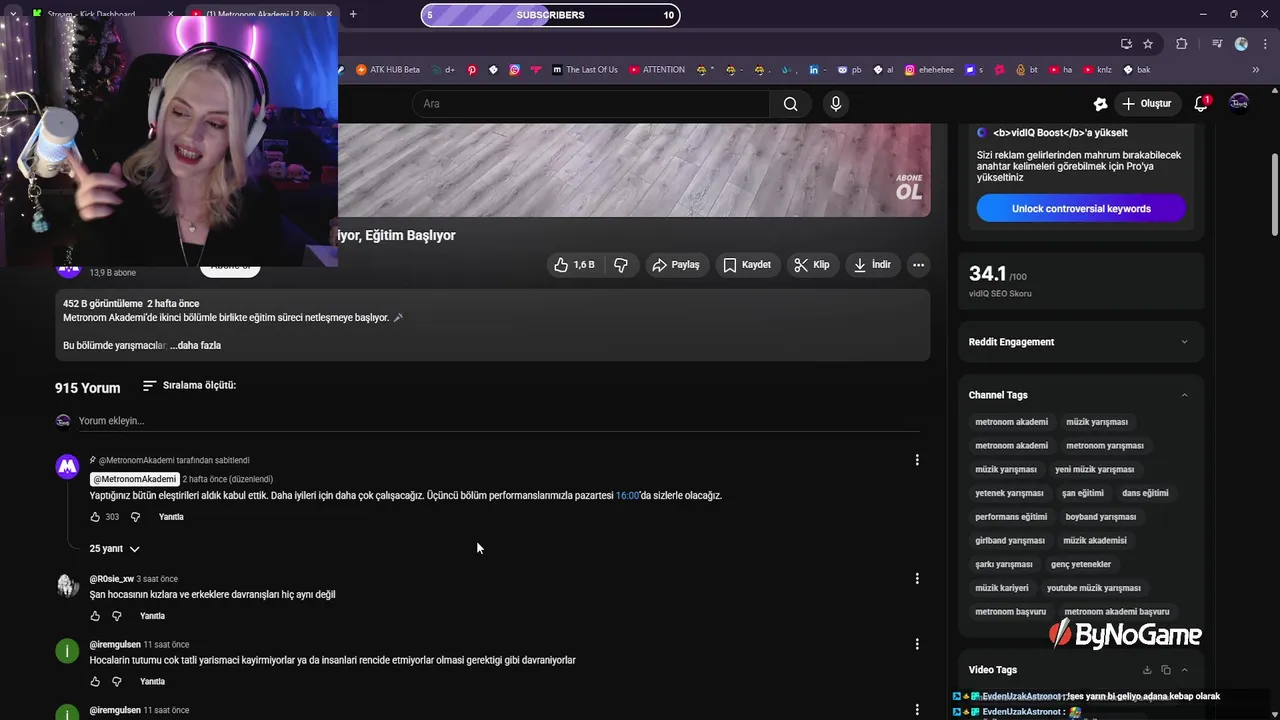
Task: Click Unlock controversial keywords button
Action: click(1081, 209)
